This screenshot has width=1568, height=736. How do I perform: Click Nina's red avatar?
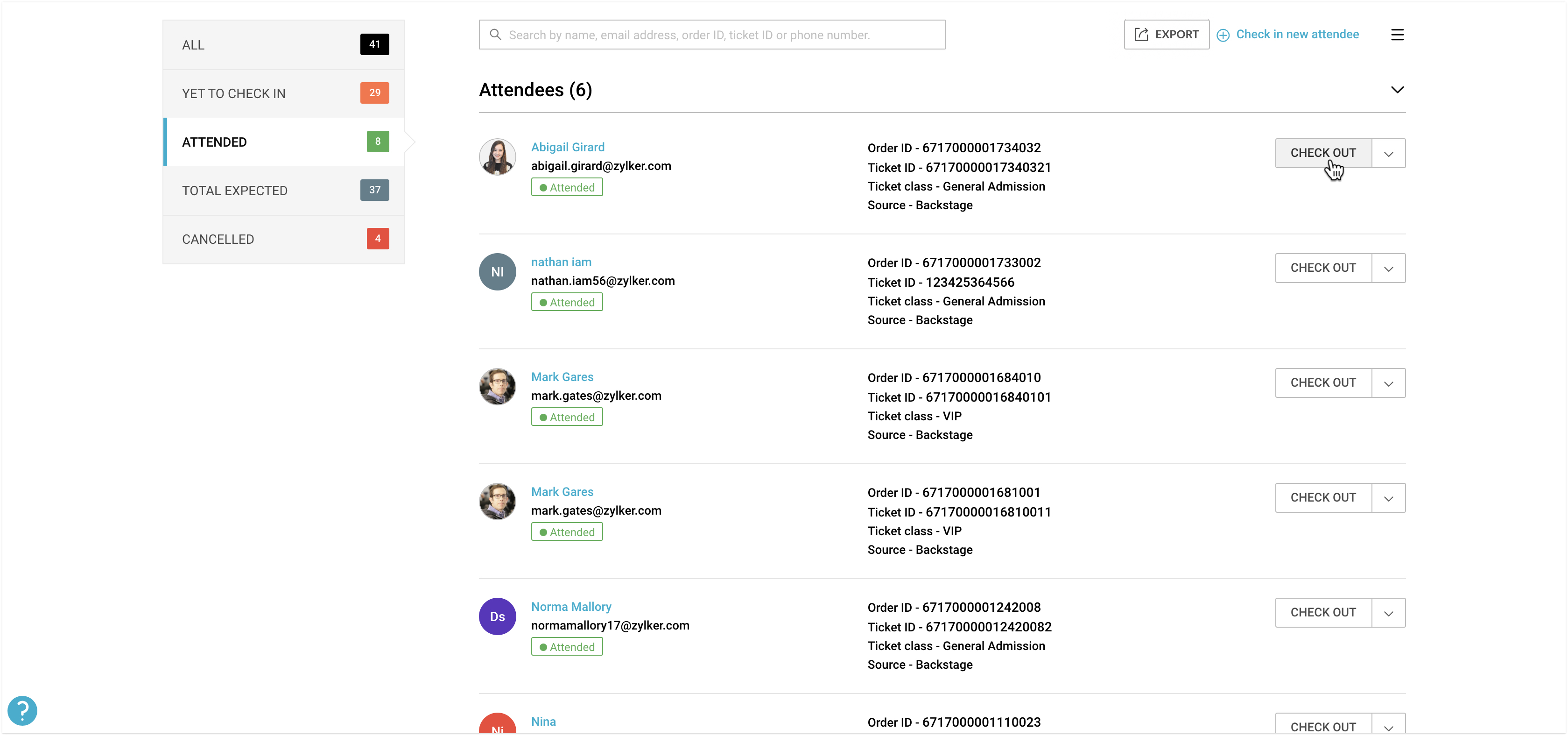497,724
